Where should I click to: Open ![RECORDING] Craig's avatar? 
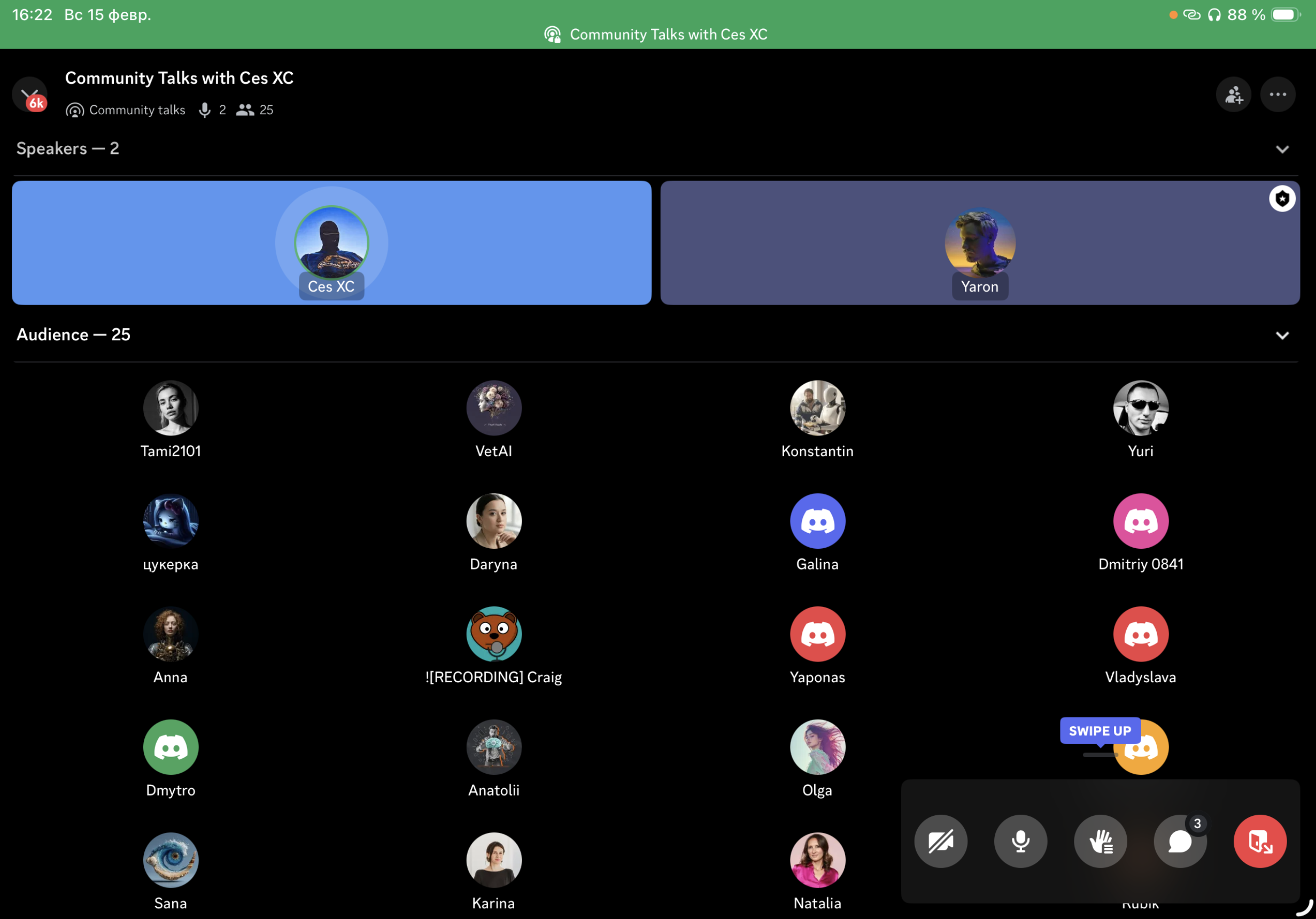(x=493, y=634)
